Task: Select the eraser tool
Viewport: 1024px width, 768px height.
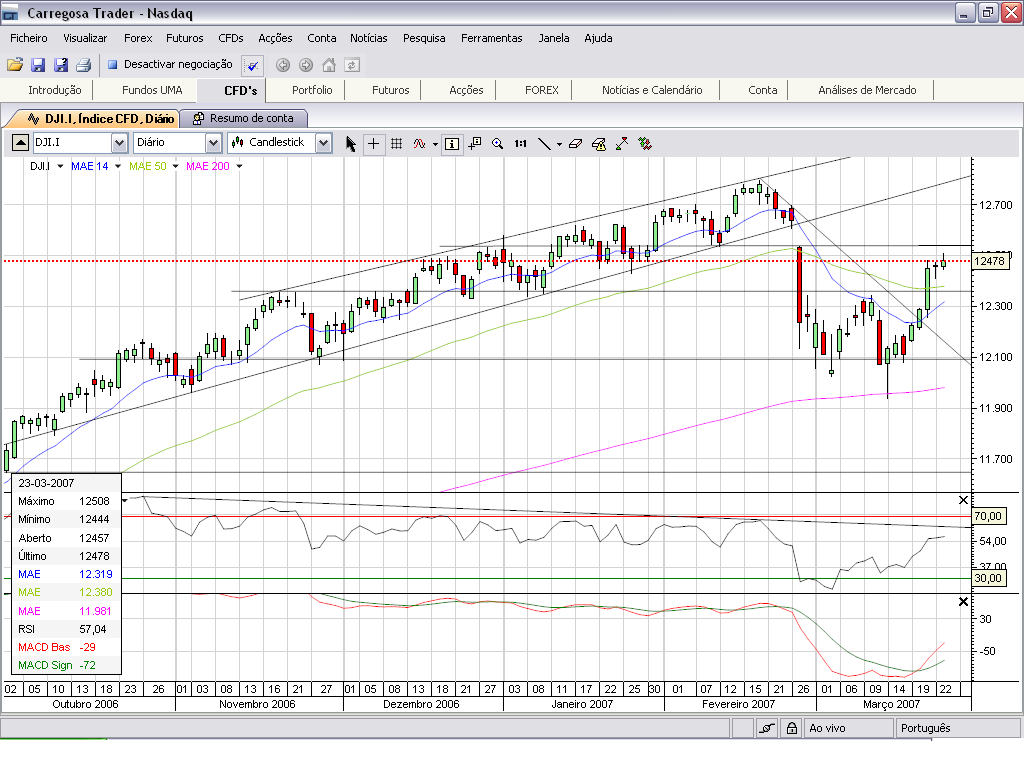Action: [x=575, y=144]
